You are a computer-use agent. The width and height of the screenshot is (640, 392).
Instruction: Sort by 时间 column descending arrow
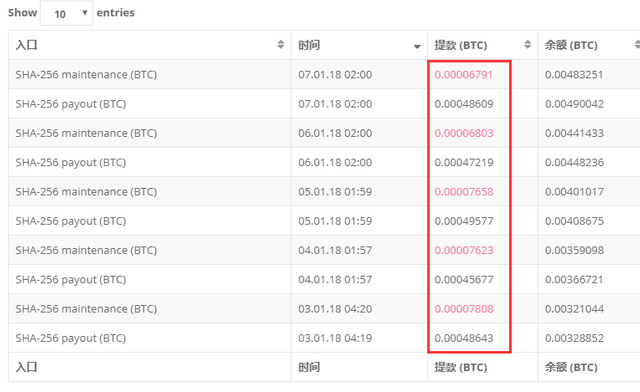pyautogui.click(x=417, y=47)
